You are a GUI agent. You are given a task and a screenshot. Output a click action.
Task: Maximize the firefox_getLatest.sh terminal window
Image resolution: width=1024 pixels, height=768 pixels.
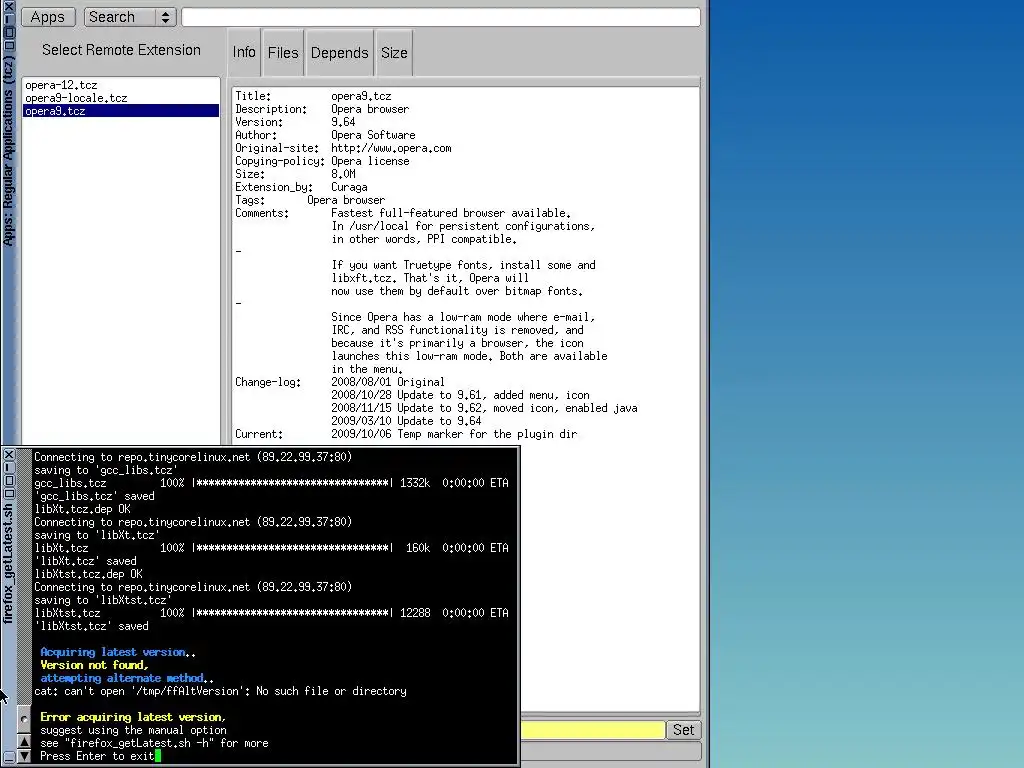pyautogui.click(x=8, y=481)
